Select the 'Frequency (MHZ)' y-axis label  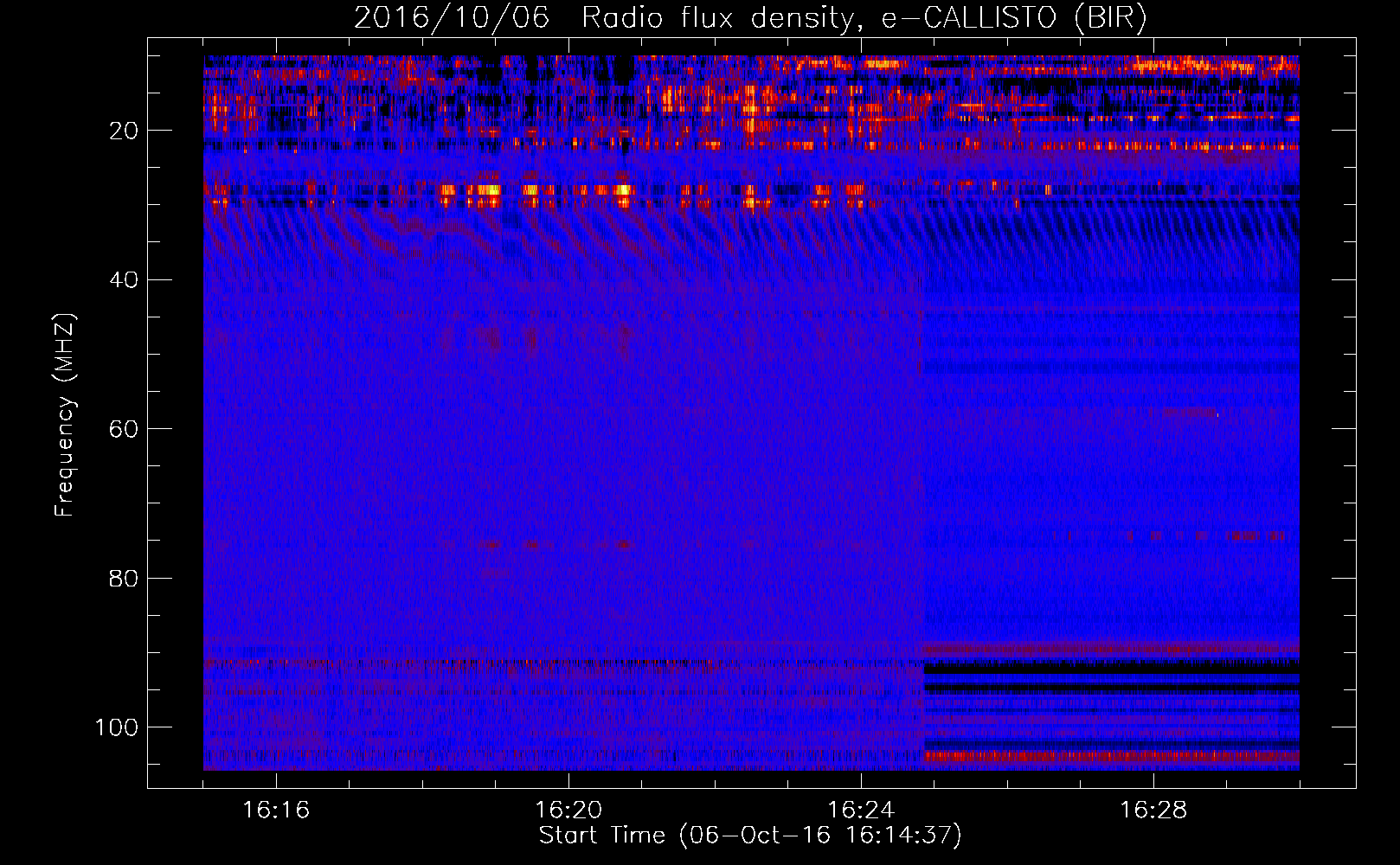(65, 414)
